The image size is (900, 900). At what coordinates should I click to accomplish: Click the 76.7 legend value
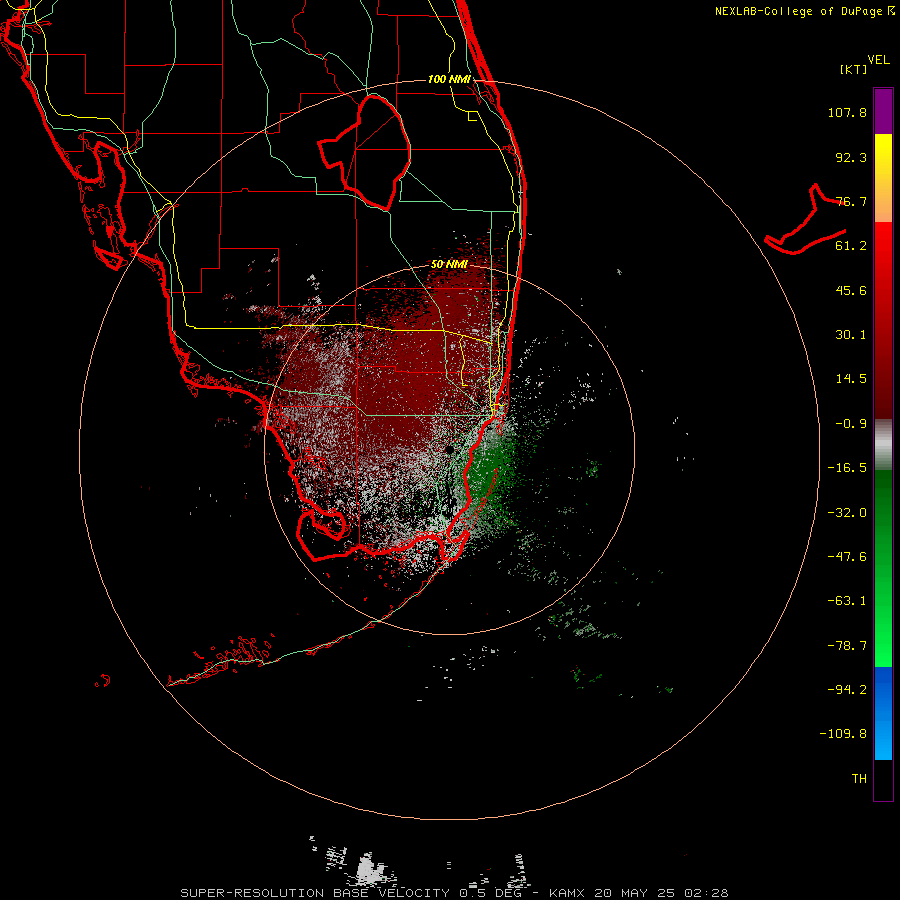coord(851,201)
